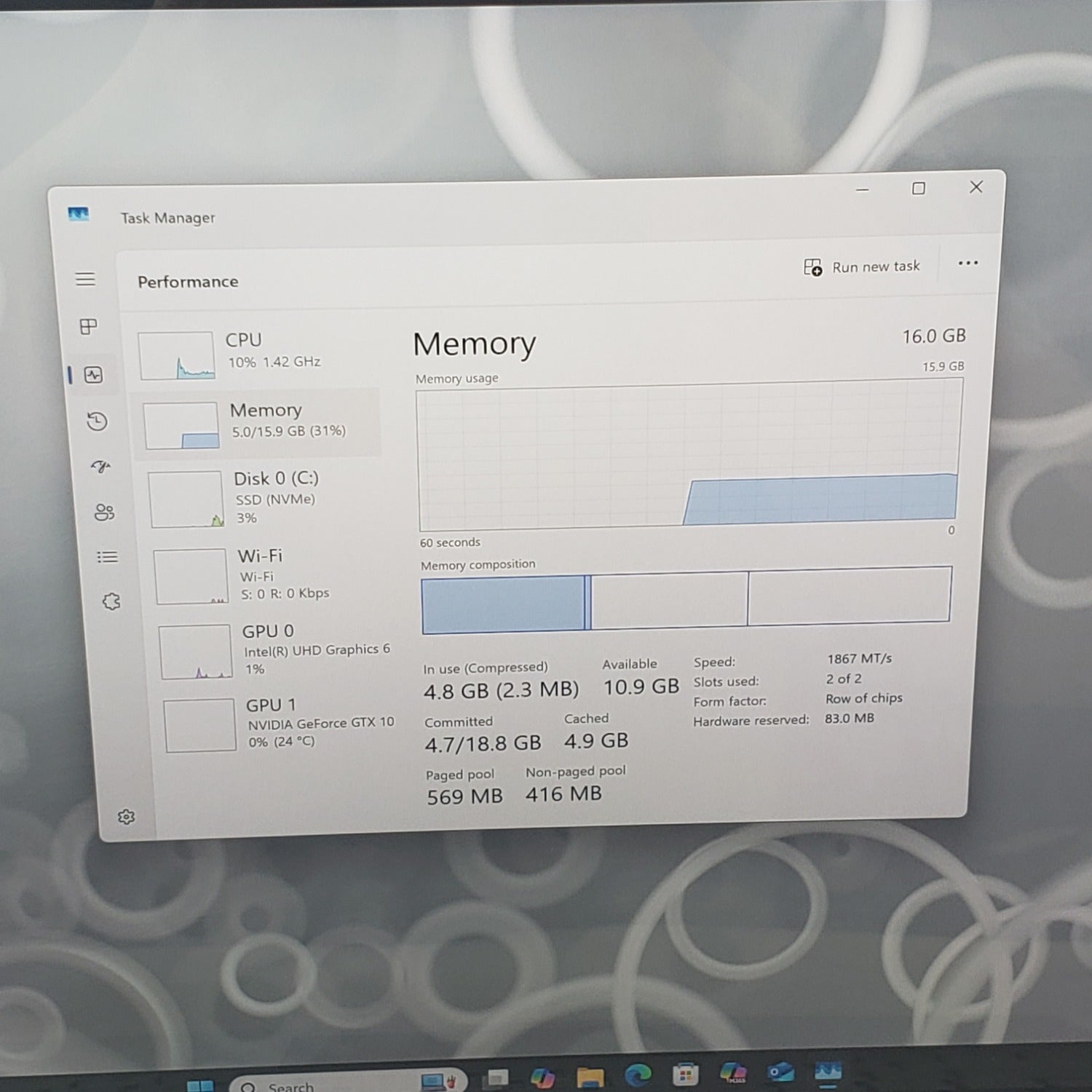Click Run new task button
Screen dimensions: 1092x1092
pyautogui.click(x=862, y=267)
